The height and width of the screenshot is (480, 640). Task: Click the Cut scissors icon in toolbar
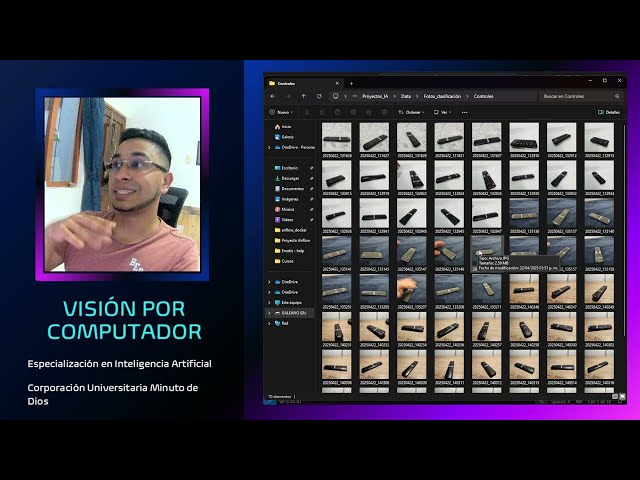307,112
